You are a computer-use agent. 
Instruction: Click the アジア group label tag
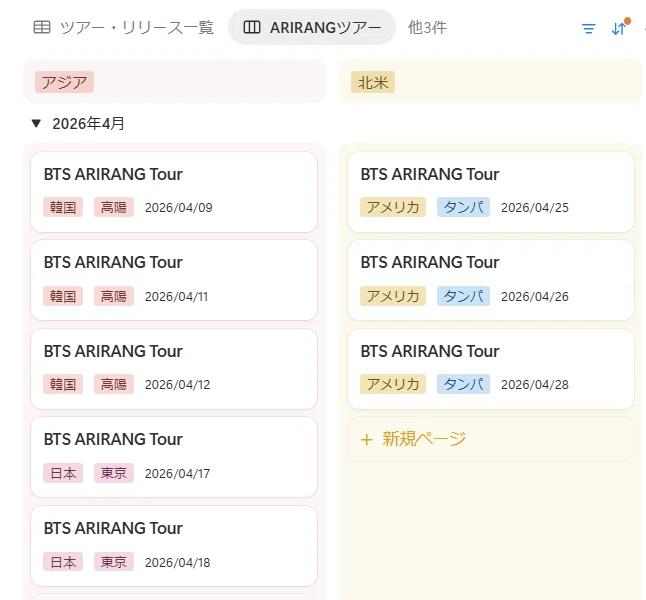click(x=64, y=82)
